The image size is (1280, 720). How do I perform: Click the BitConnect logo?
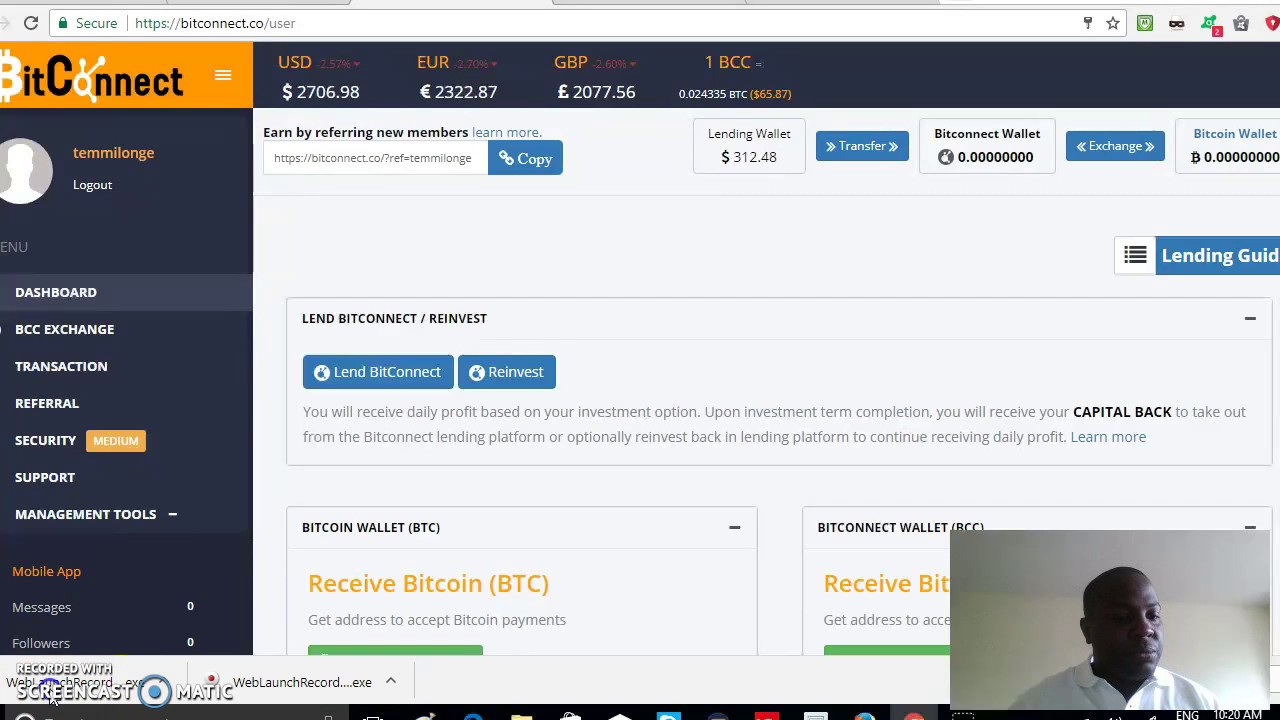tap(92, 77)
